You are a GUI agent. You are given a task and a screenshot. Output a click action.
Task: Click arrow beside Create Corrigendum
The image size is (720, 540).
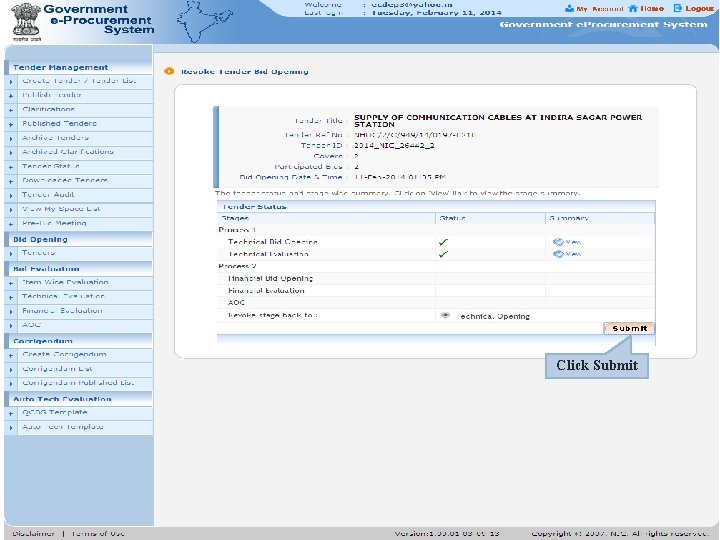[11, 355]
